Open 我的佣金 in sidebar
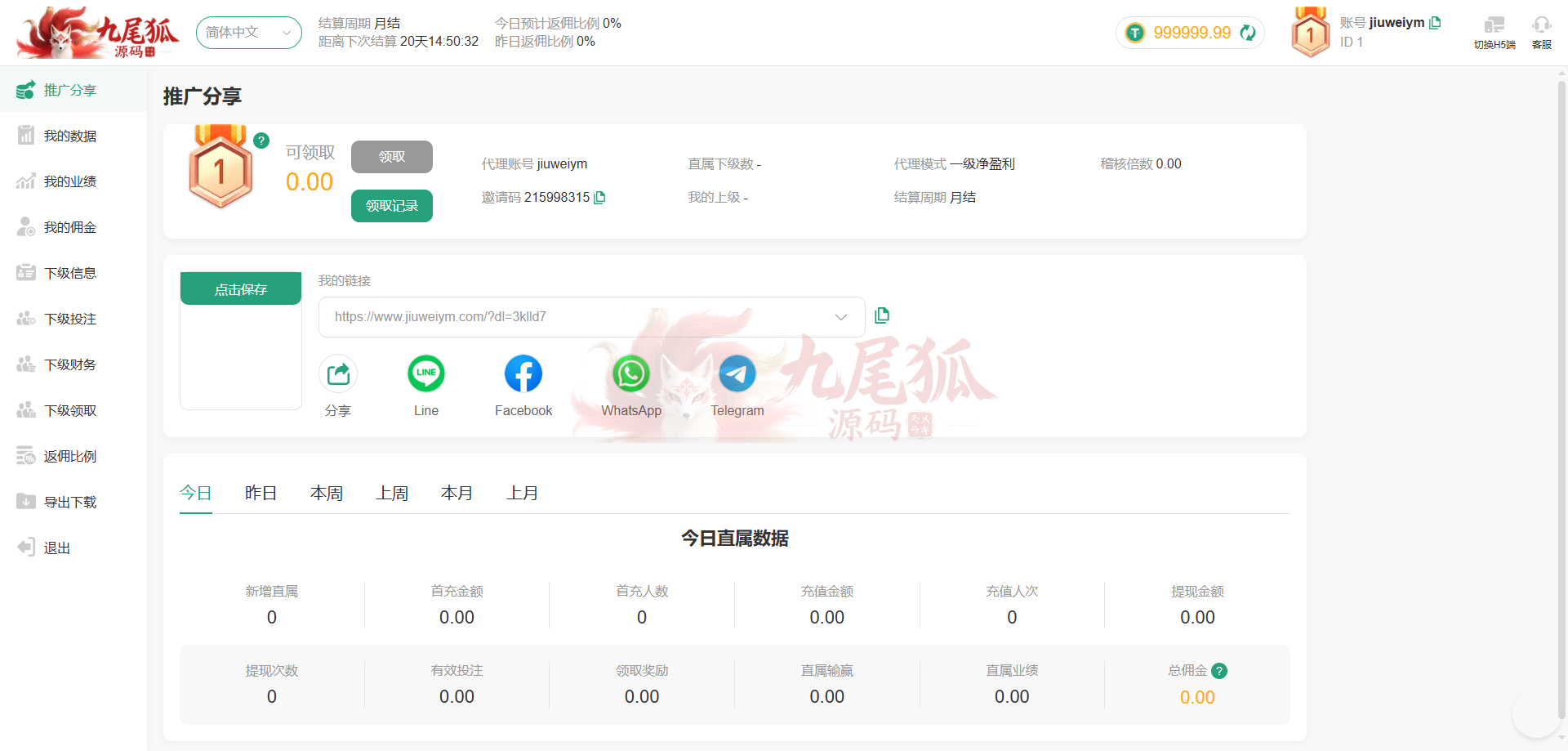Image resolution: width=1568 pixels, height=751 pixels. 70,227
